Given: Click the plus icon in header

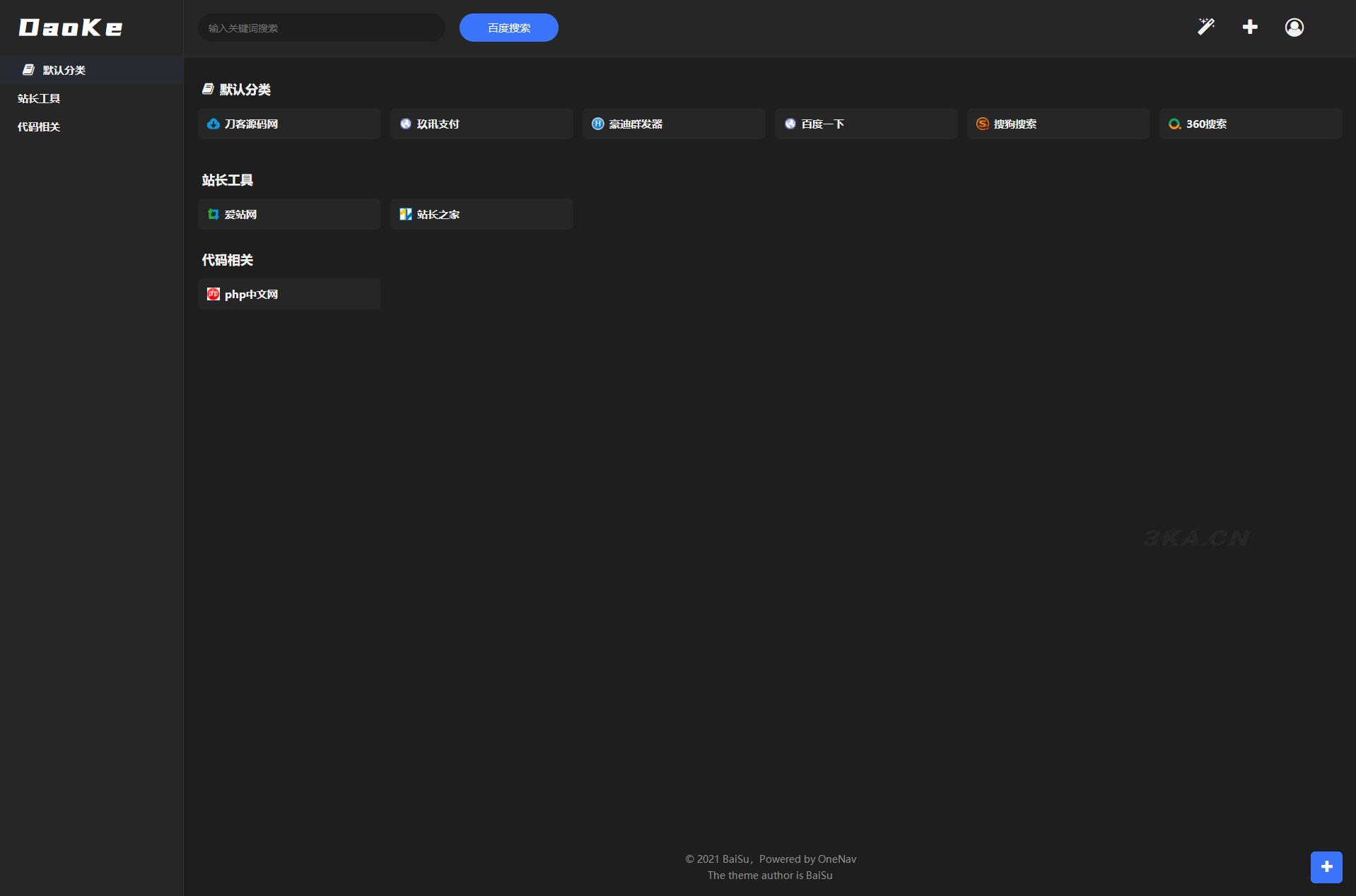Looking at the screenshot, I should [x=1250, y=27].
